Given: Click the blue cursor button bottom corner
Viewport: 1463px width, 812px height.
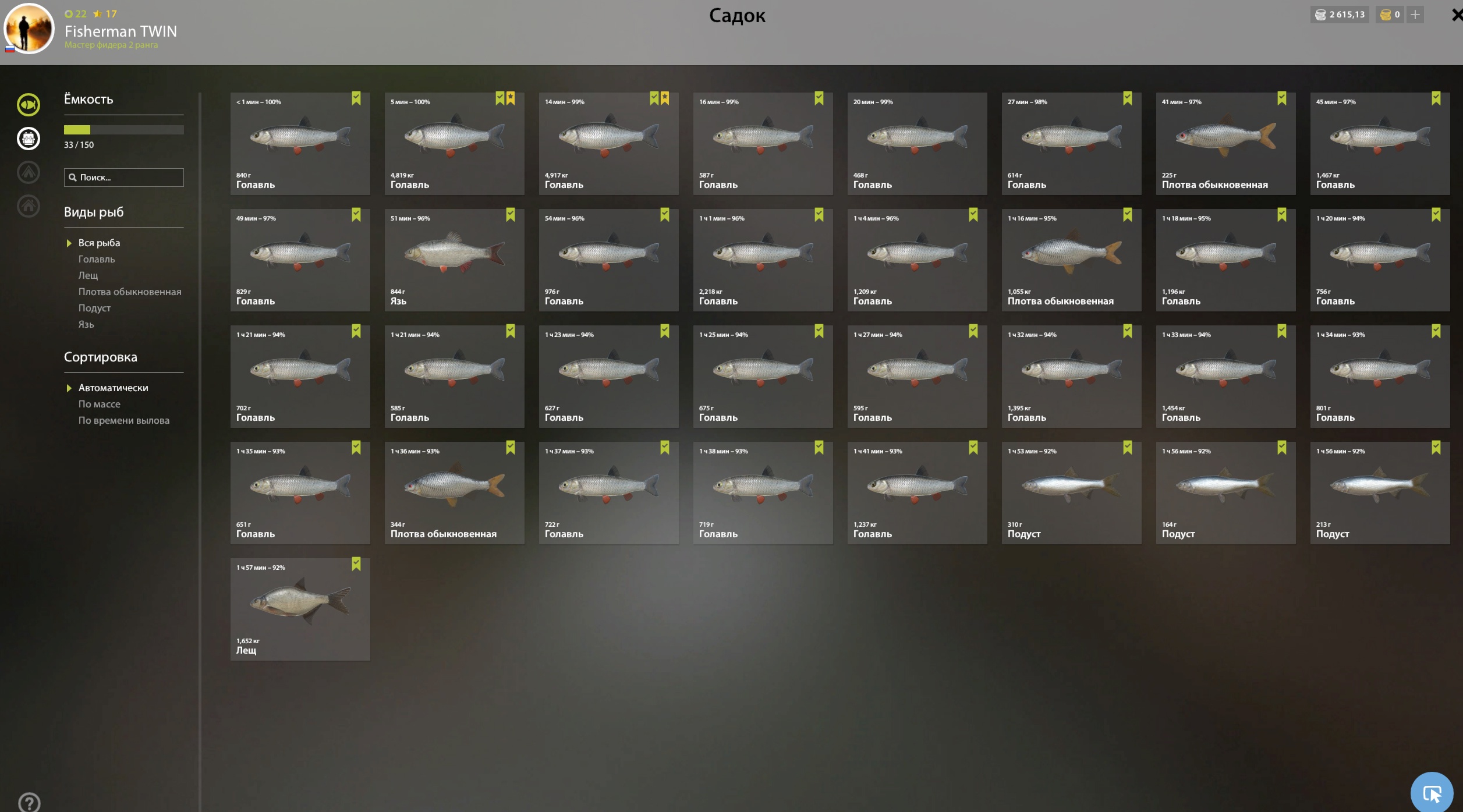Looking at the screenshot, I should point(1432,792).
